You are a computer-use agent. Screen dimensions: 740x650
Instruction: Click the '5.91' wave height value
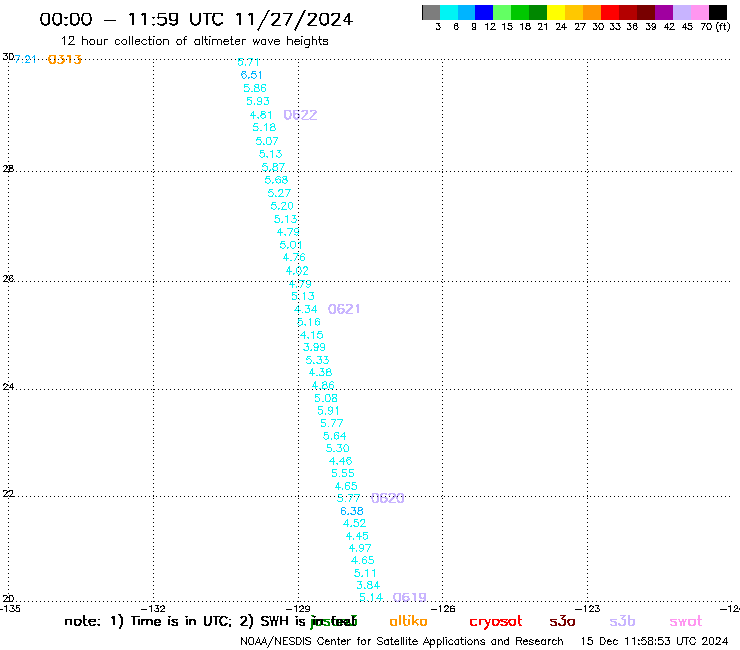(x=328, y=411)
